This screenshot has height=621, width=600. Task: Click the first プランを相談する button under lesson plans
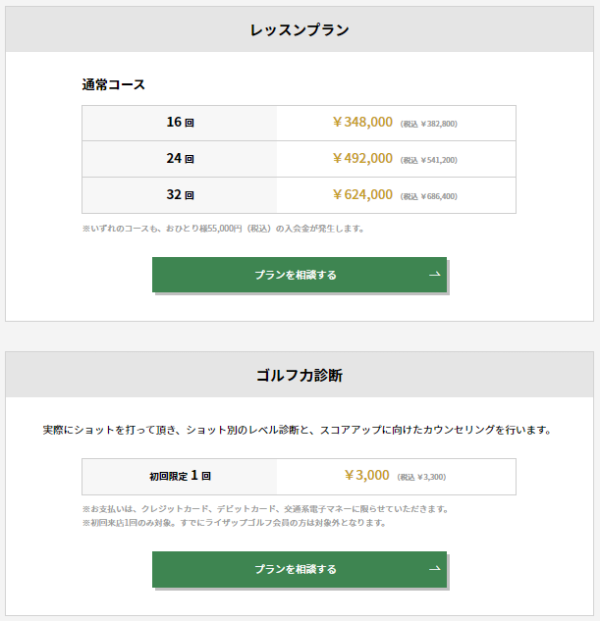[299, 274]
